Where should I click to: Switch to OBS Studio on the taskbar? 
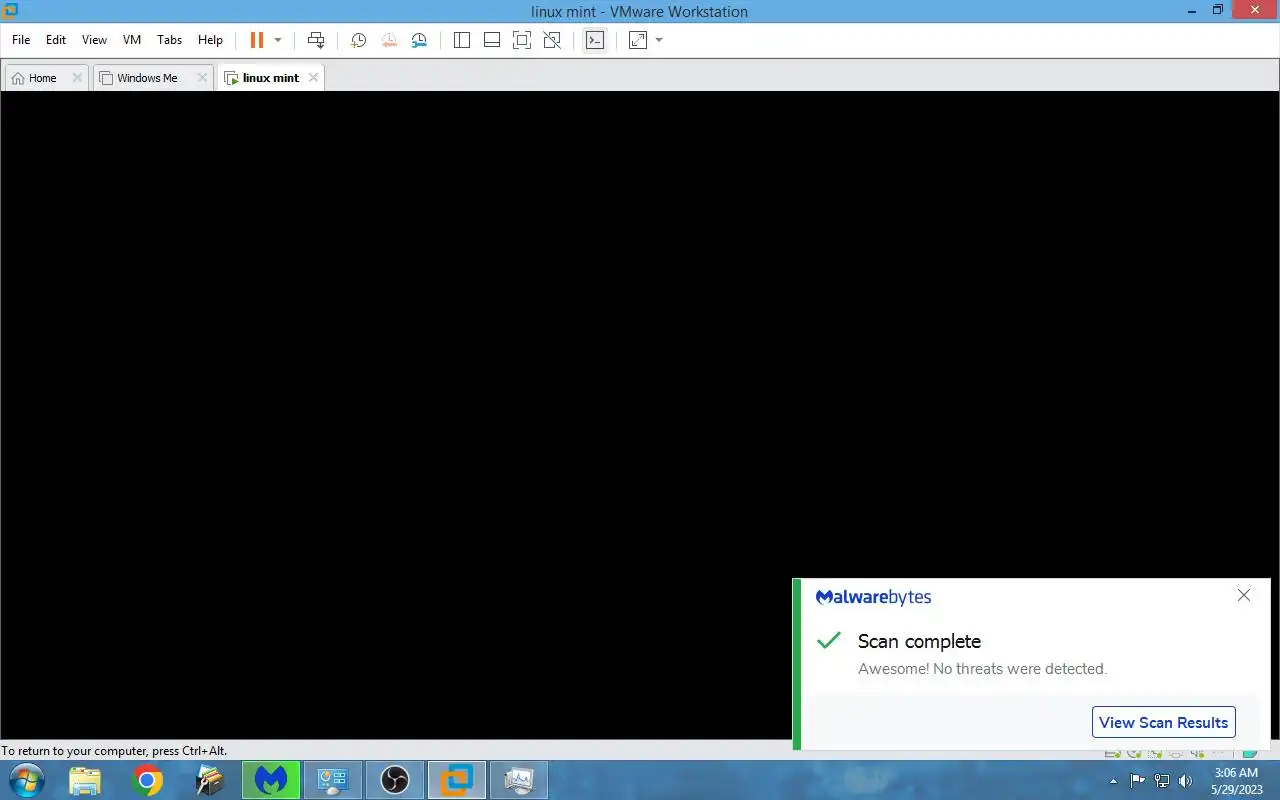coord(395,780)
